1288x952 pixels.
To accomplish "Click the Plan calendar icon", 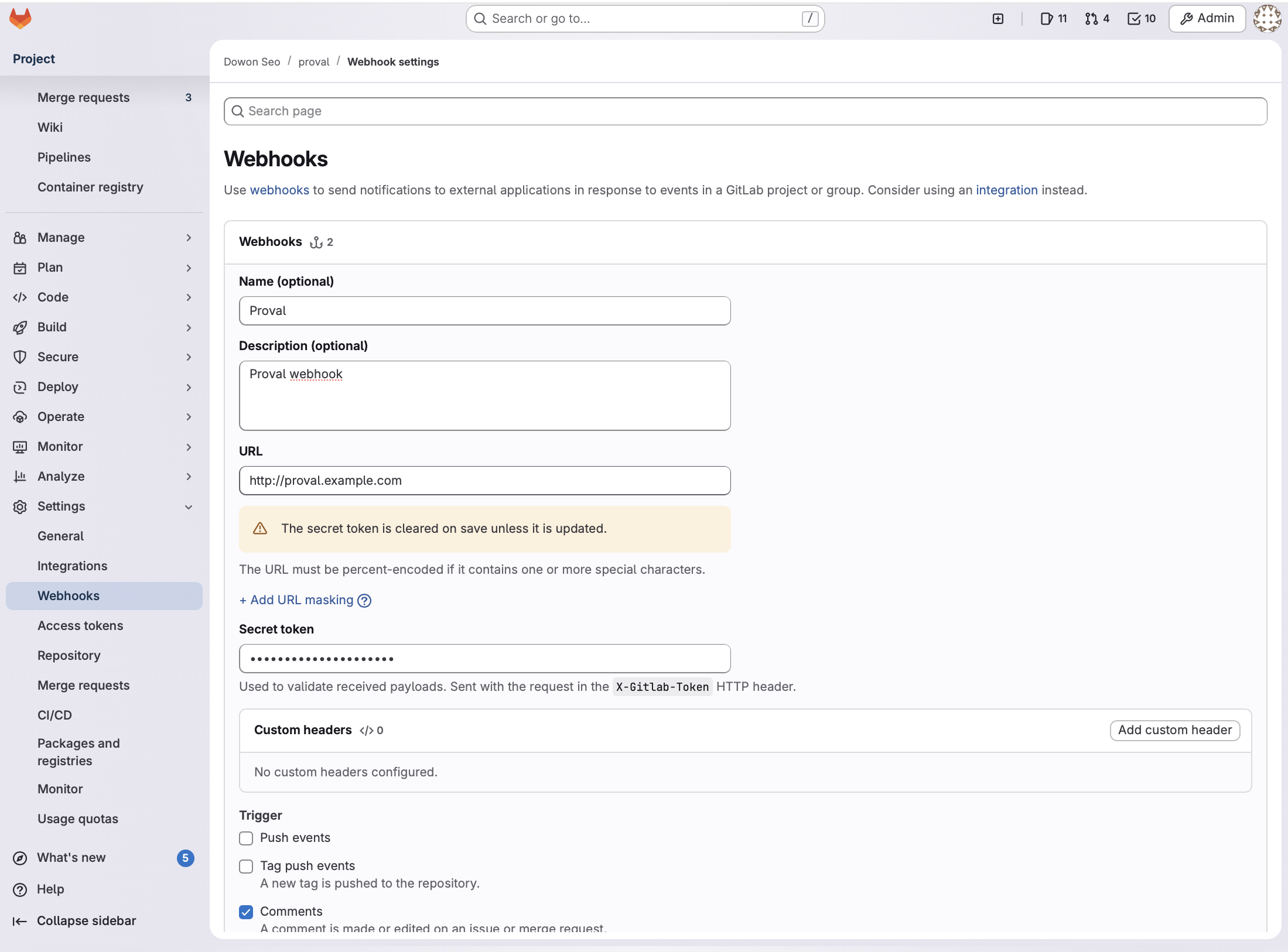I will coord(20,268).
